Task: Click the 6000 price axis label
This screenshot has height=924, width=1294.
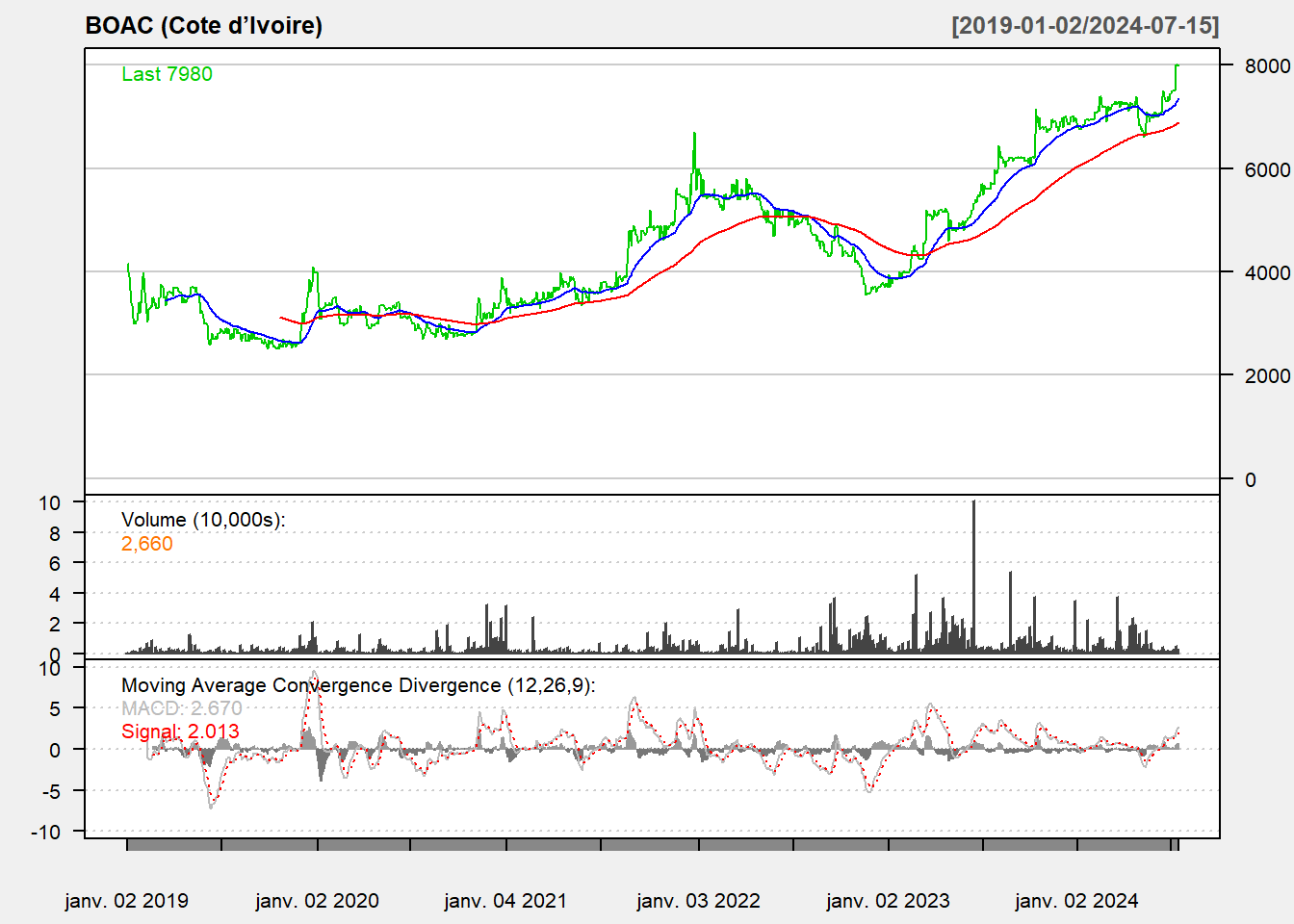Action: click(x=1267, y=169)
